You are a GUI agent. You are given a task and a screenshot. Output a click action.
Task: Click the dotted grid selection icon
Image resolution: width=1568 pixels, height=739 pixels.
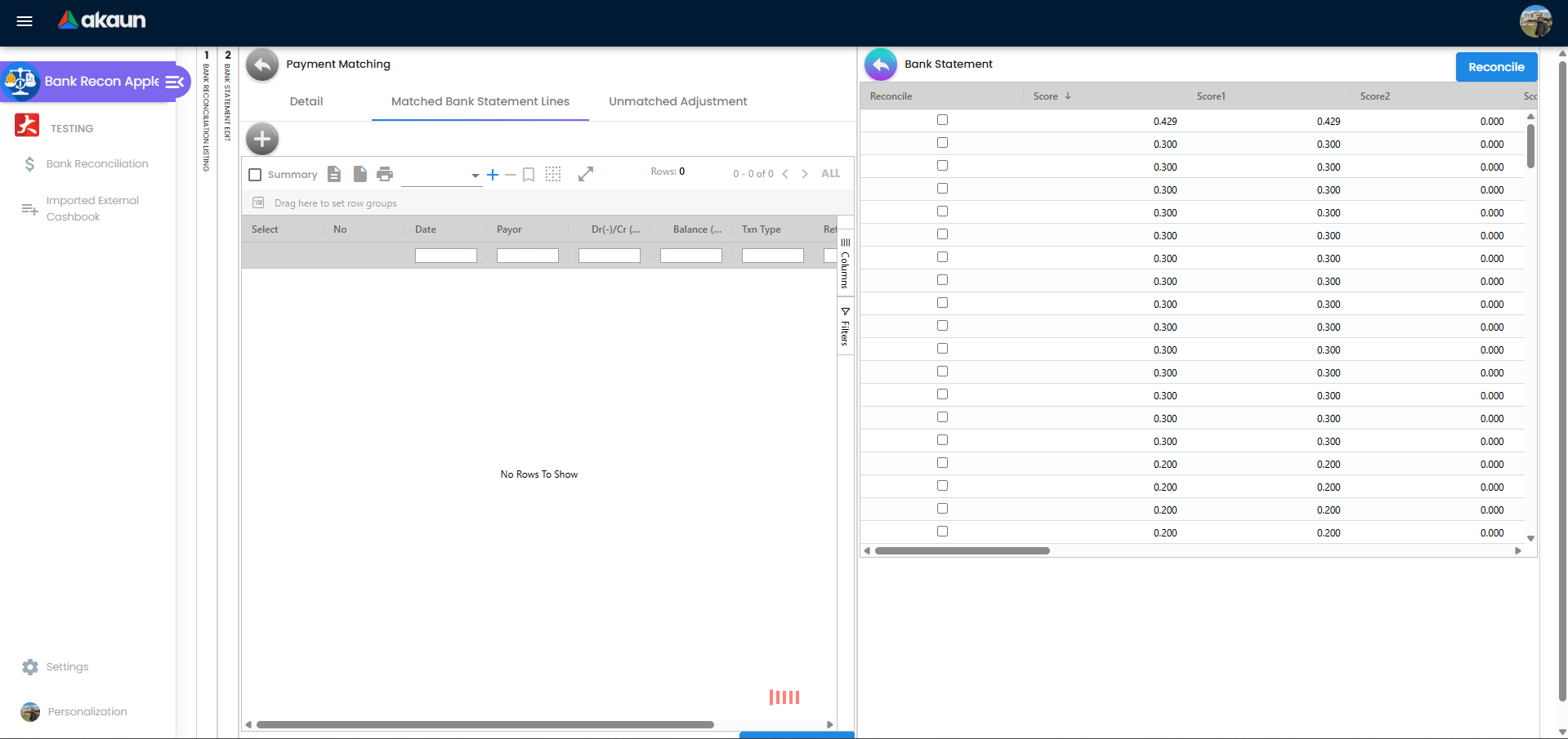[553, 174]
